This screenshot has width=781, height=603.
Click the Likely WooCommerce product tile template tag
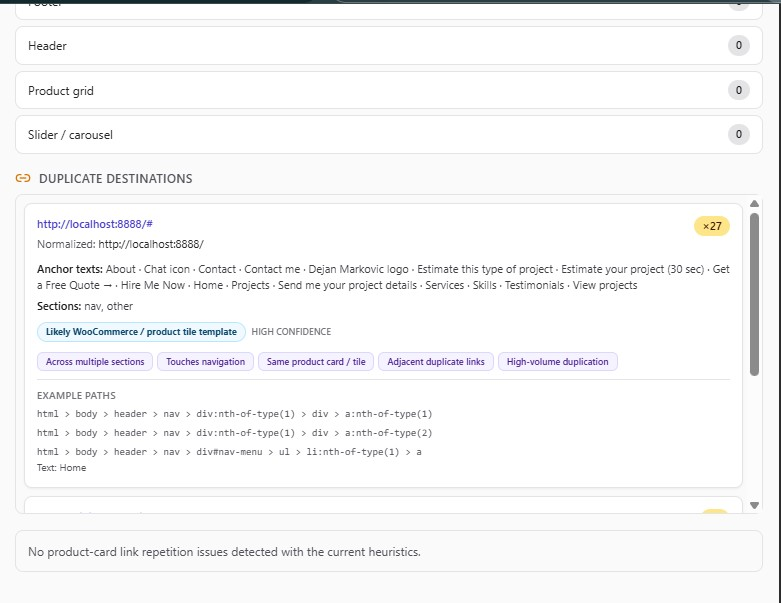click(x=141, y=332)
